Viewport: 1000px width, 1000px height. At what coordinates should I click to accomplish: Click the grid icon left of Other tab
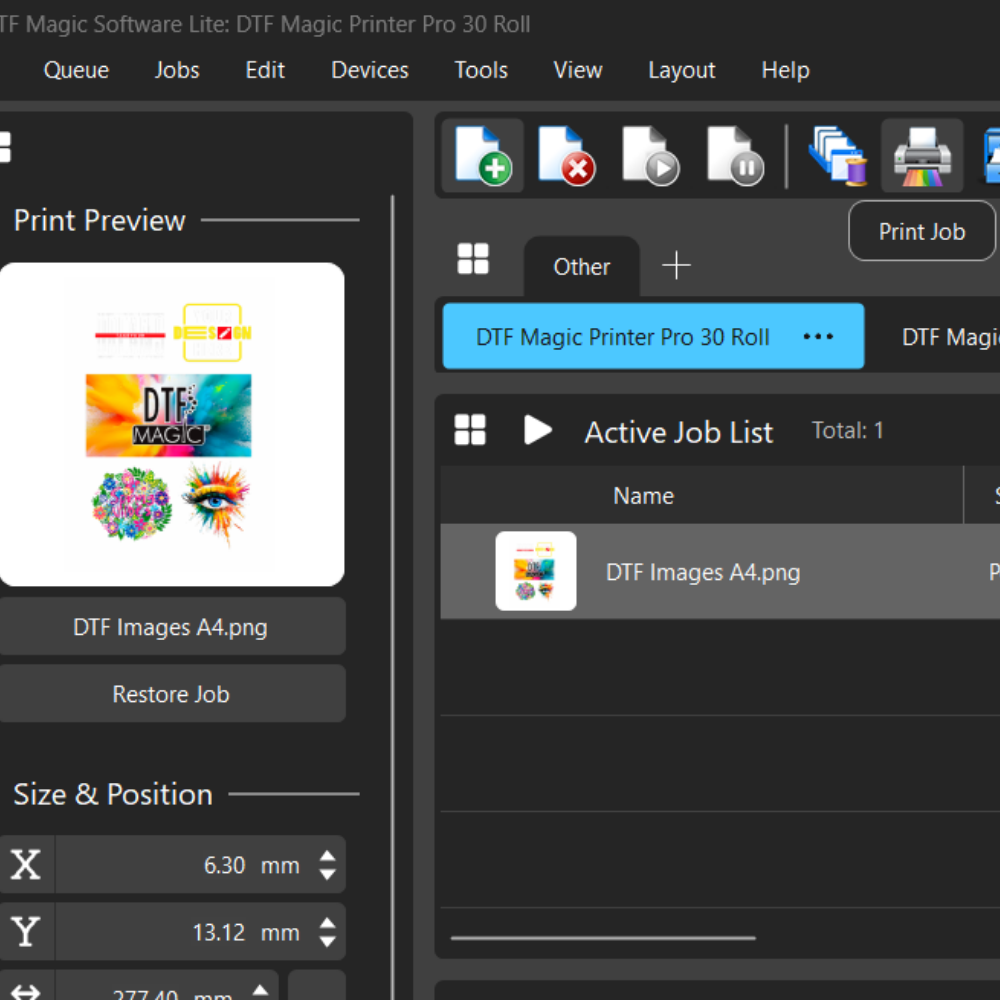click(x=473, y=259)
